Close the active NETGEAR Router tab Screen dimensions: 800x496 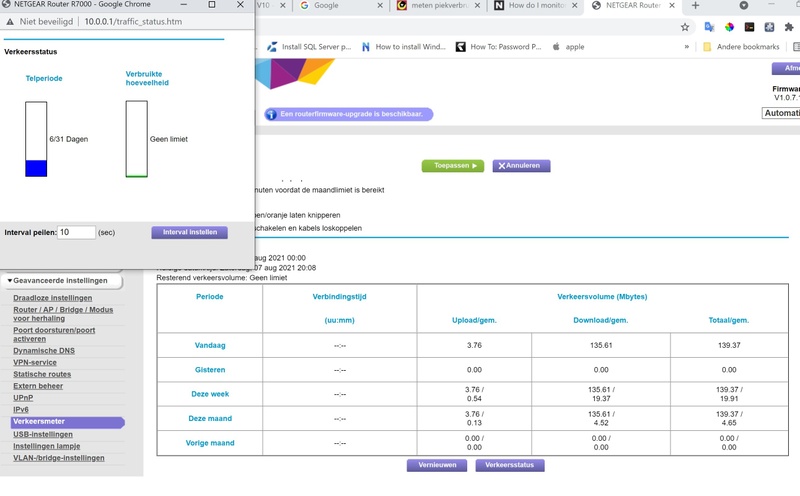coord(672,6)
